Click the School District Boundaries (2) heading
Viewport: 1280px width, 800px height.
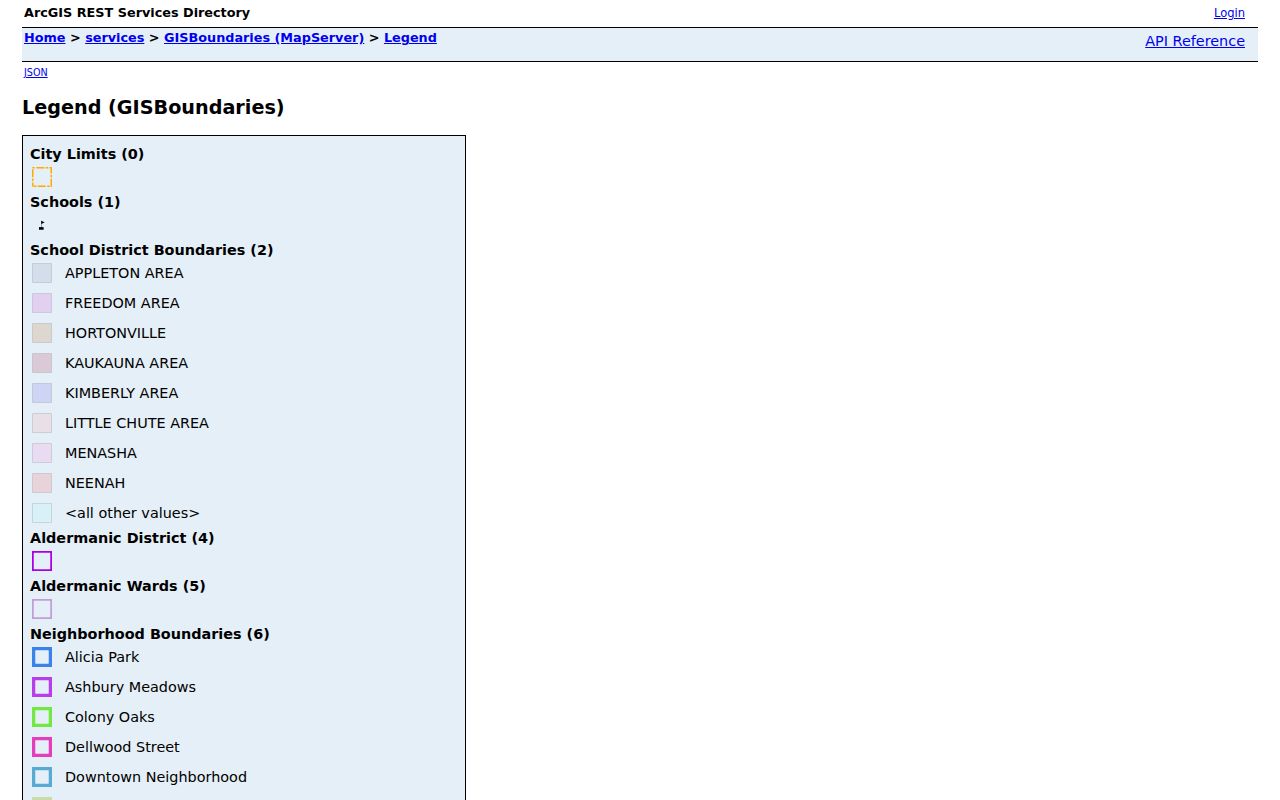(x=152, y=250)
